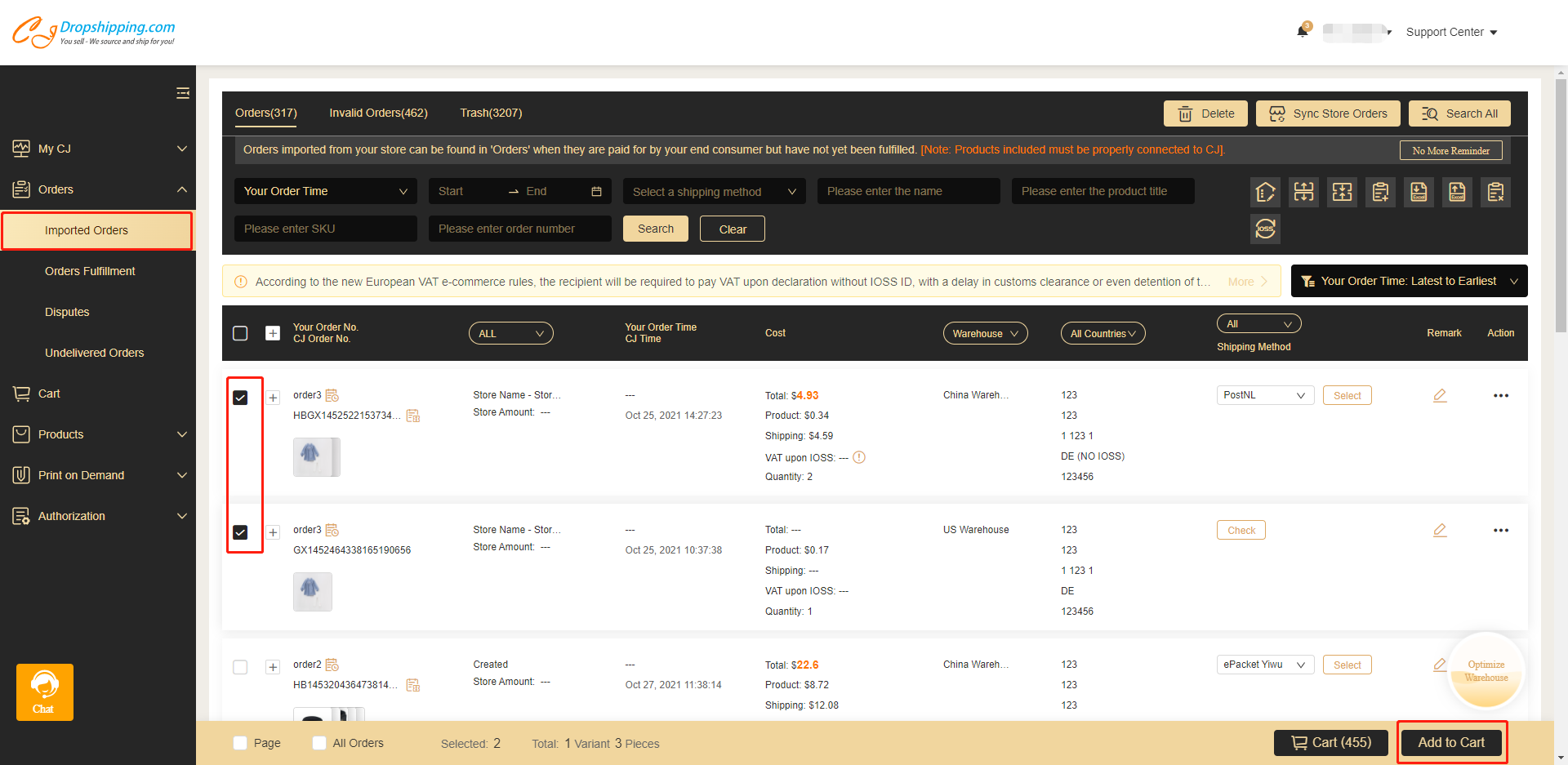Collapse the sidebar with hamburger icon

point(183,93)
